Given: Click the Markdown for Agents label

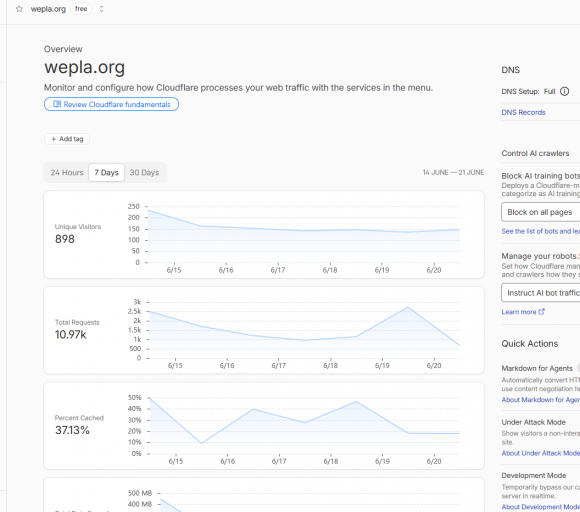Looking at the screenshot, I should point(537,368).
